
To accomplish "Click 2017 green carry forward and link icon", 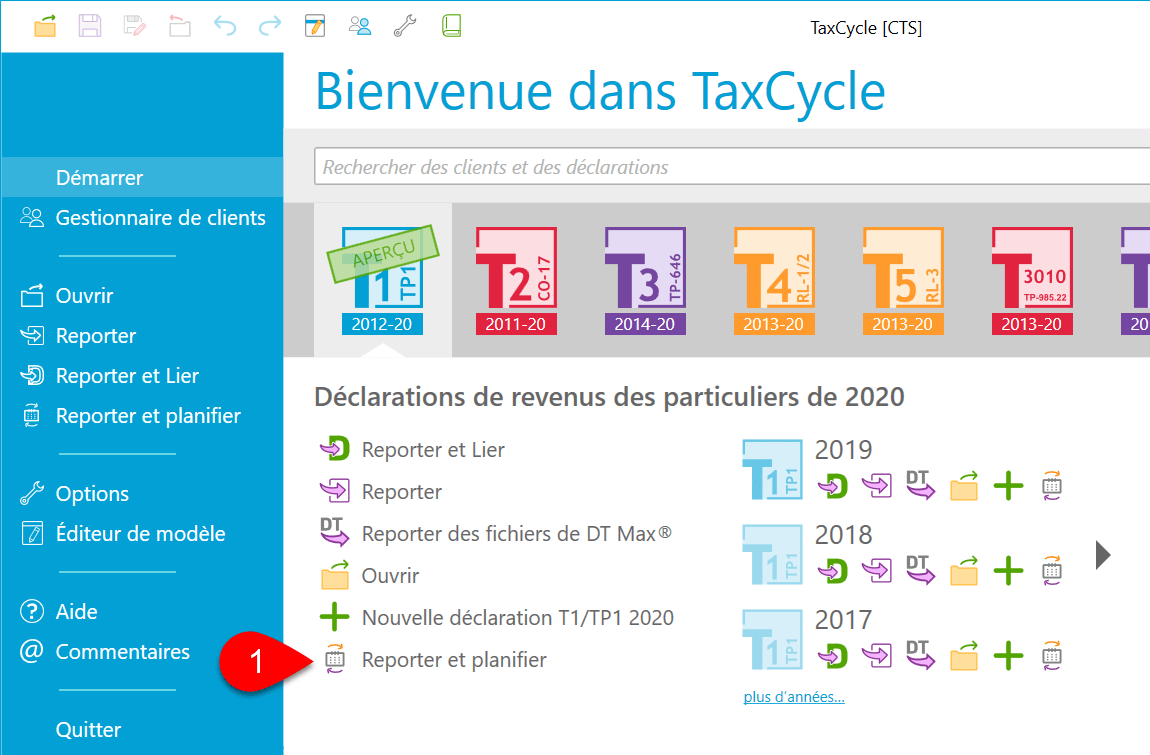I will (833, 655).
